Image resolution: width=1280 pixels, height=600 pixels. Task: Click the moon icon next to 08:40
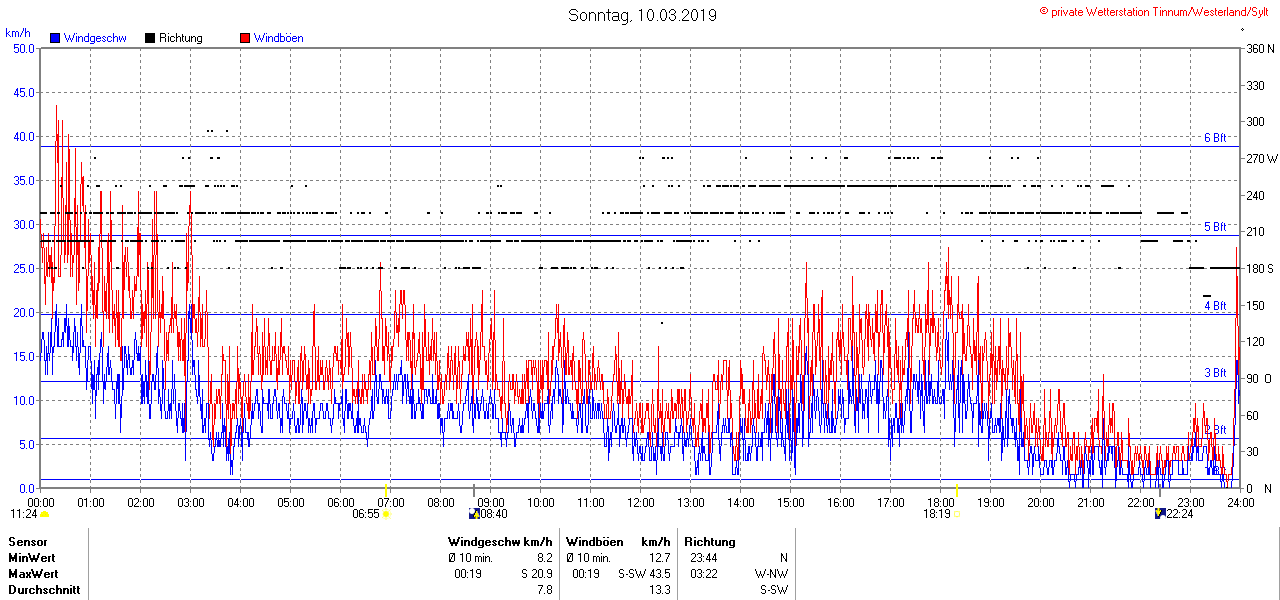(x=474, y=514)
